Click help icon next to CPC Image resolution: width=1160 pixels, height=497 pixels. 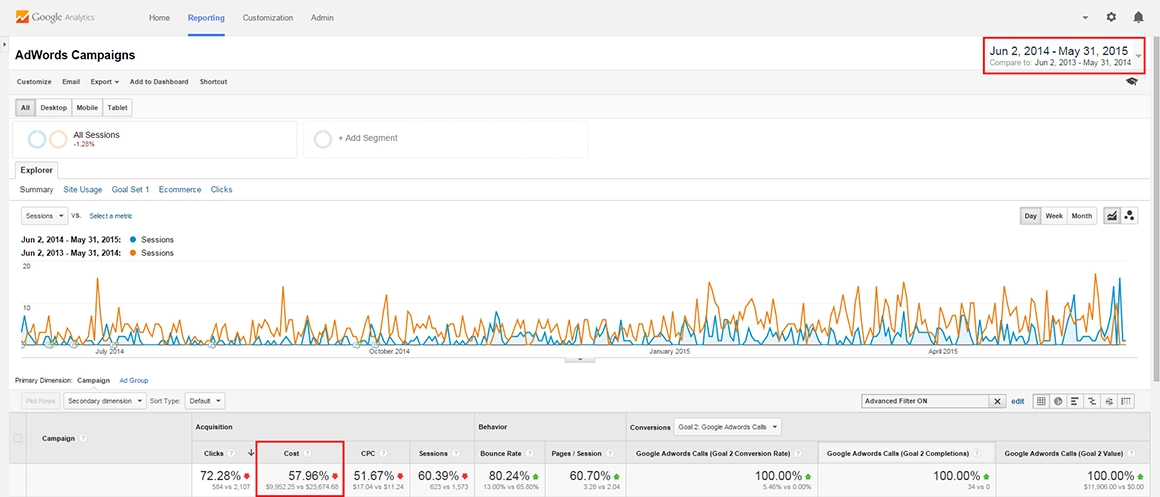(x=385, y=453)
